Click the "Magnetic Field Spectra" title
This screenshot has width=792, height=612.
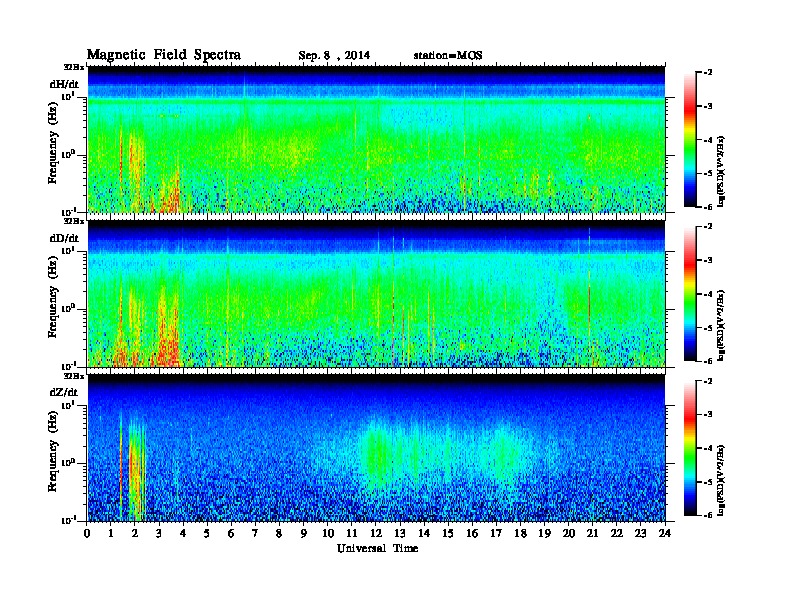(164, 55)
